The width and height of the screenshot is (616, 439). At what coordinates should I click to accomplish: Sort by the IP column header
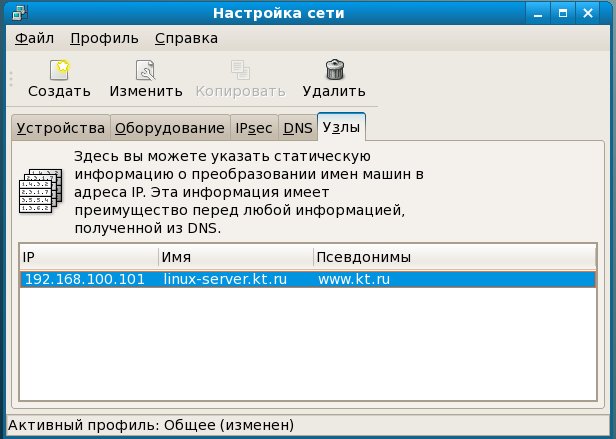coord(89,257)
